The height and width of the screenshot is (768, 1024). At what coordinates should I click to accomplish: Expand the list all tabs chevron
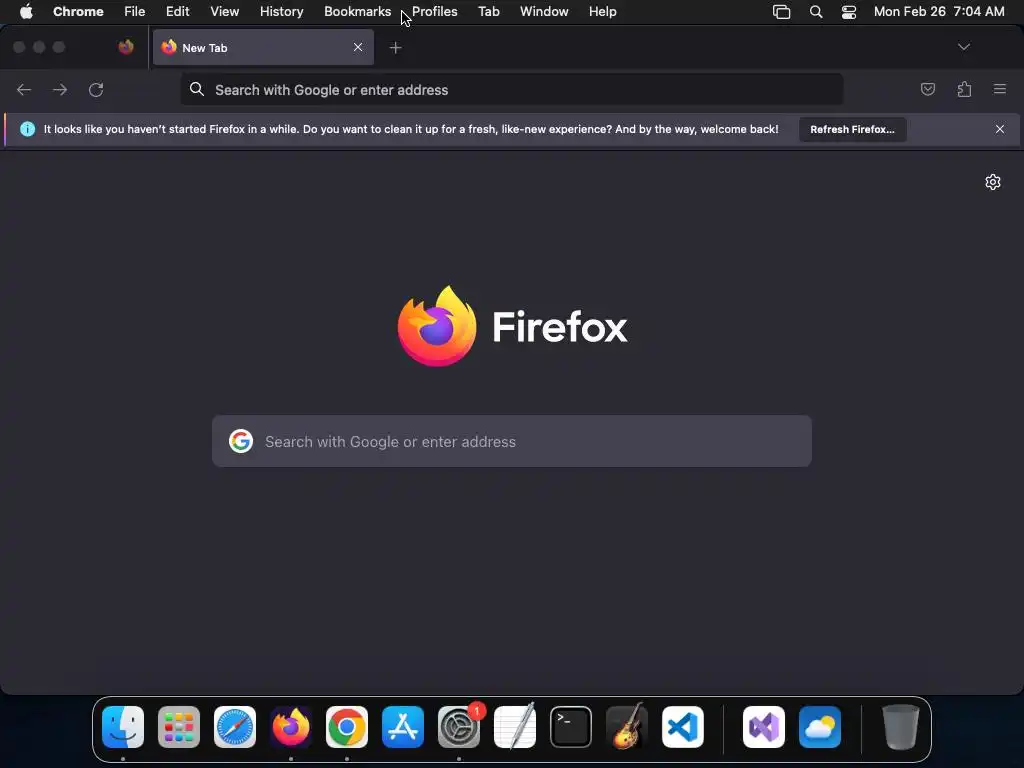[x=964, y=47]
